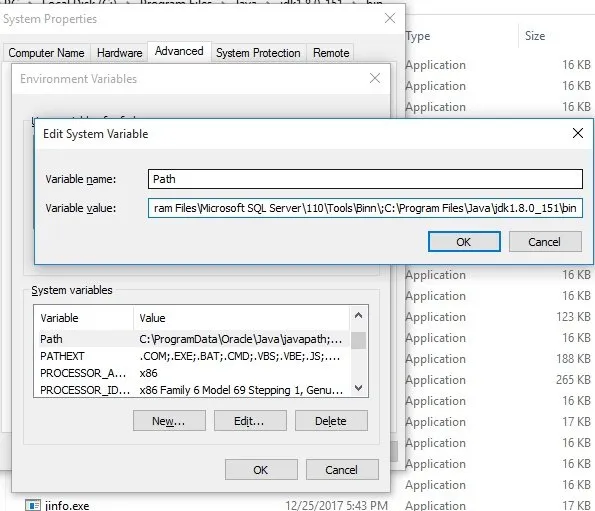This screenshot has height=511, width=595.
Task: Open the System Protection tab
Action: pyautogui.click(x=258, y=53)
